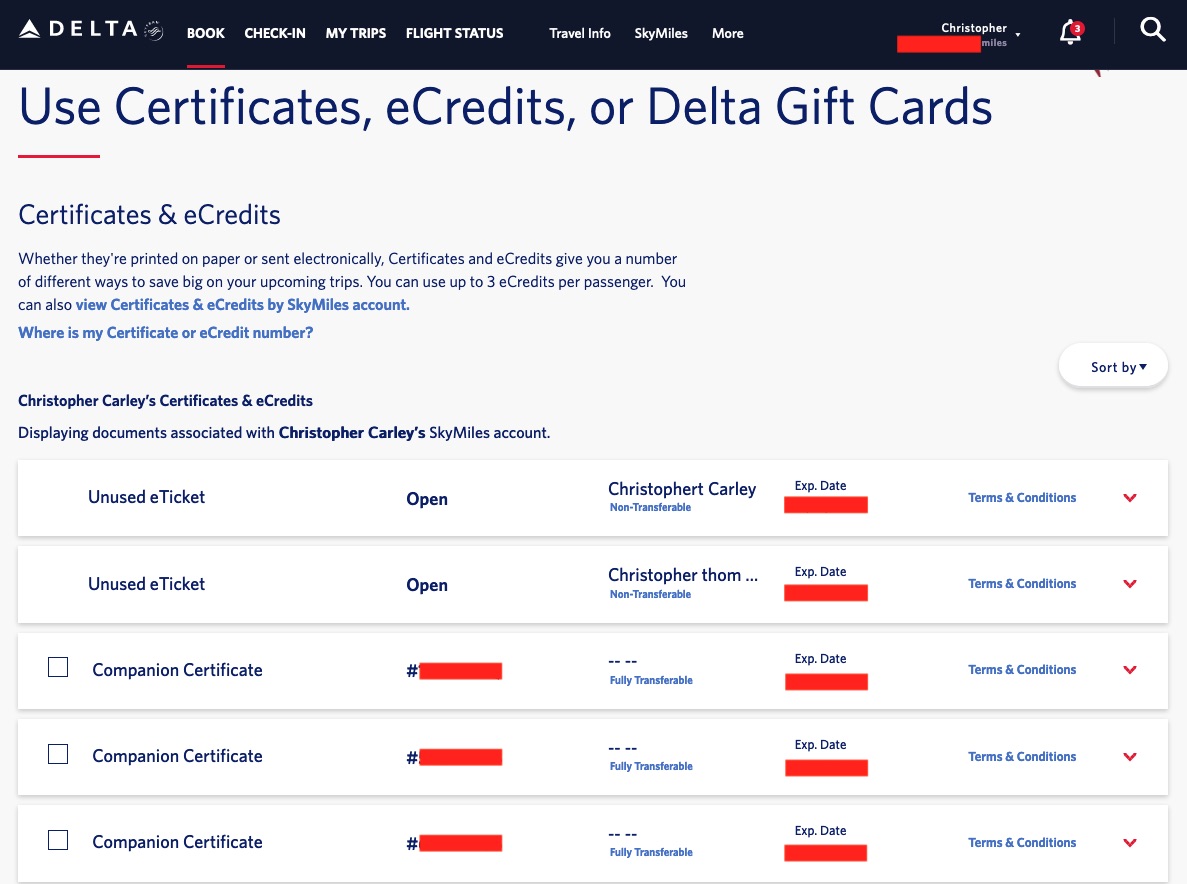Expand the first Companion Certificate details chevron
This screenshot has height=884, width=1187.
click(x=1130, y=670)
